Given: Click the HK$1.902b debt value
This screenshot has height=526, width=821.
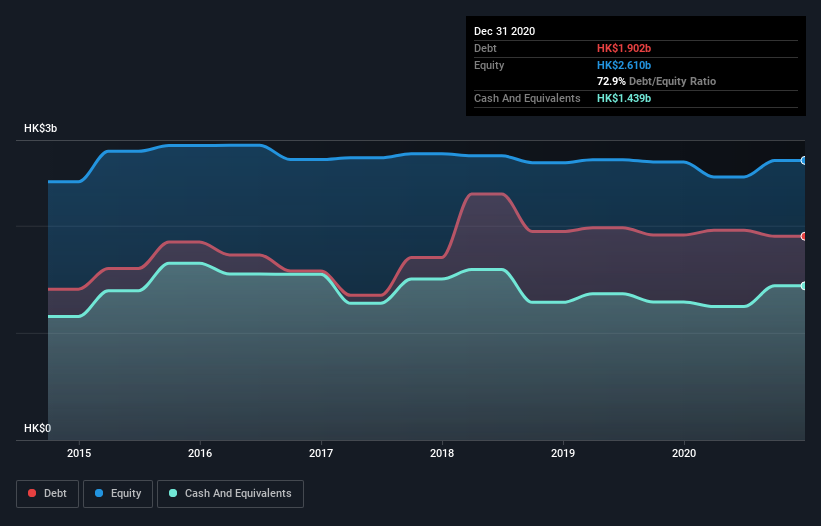Looking at the screenshot, I should click(x=624, y=48).
